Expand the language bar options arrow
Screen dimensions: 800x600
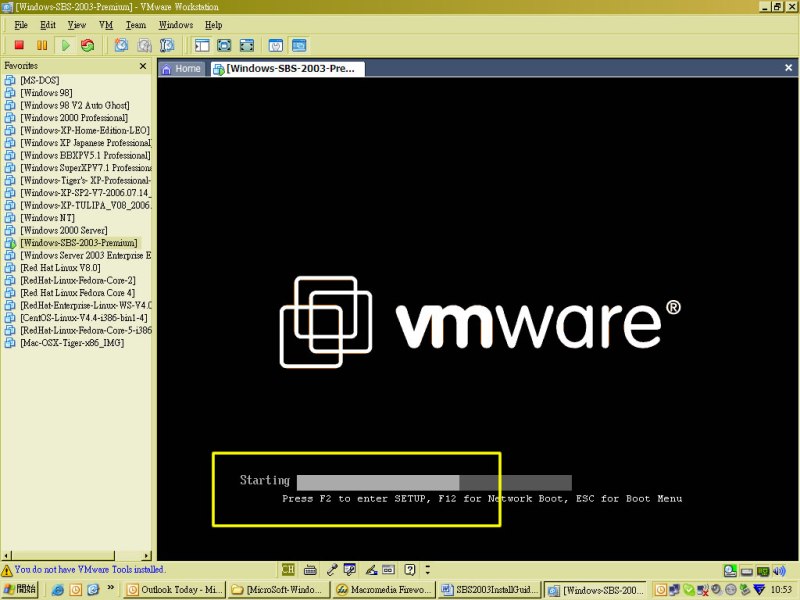(428, 569)
